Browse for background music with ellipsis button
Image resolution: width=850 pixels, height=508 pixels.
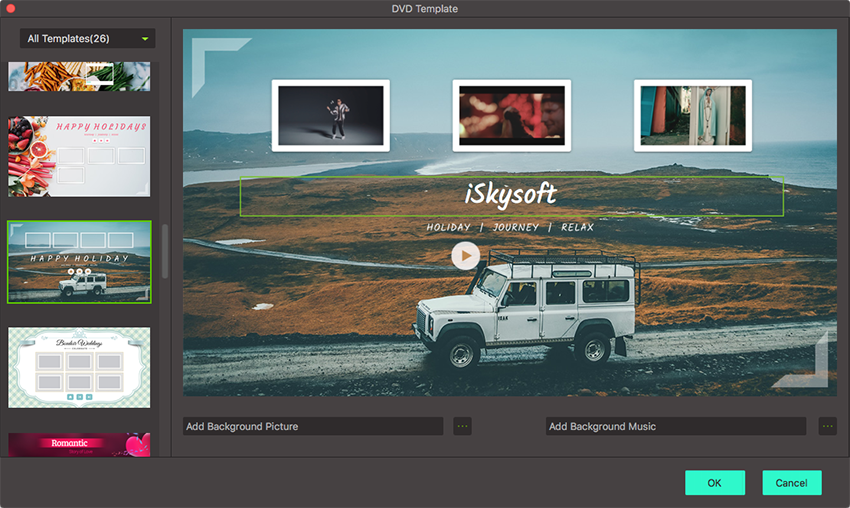tap(827, 426)
